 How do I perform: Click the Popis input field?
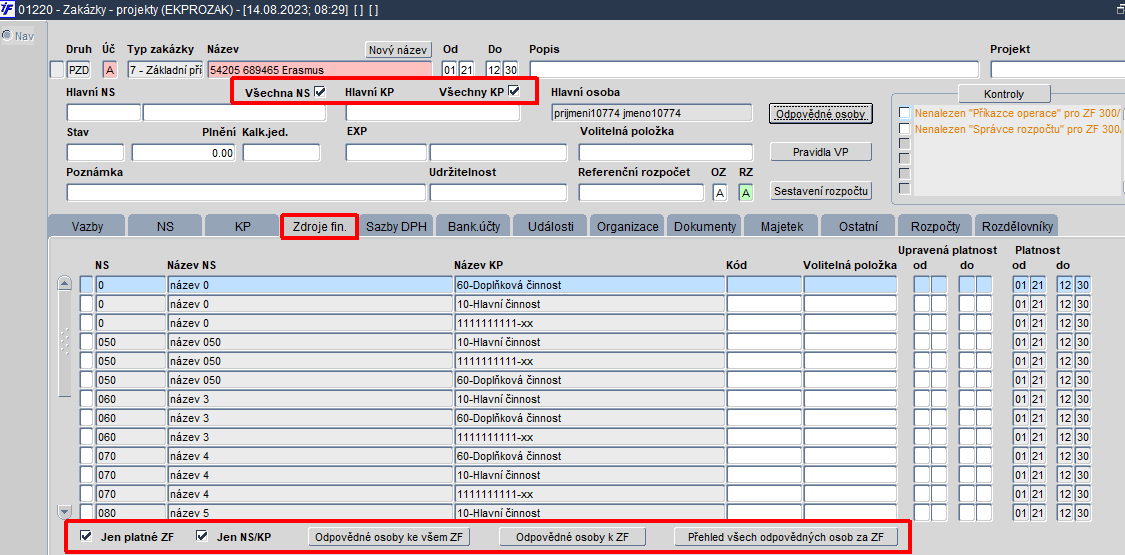(754, 70)
